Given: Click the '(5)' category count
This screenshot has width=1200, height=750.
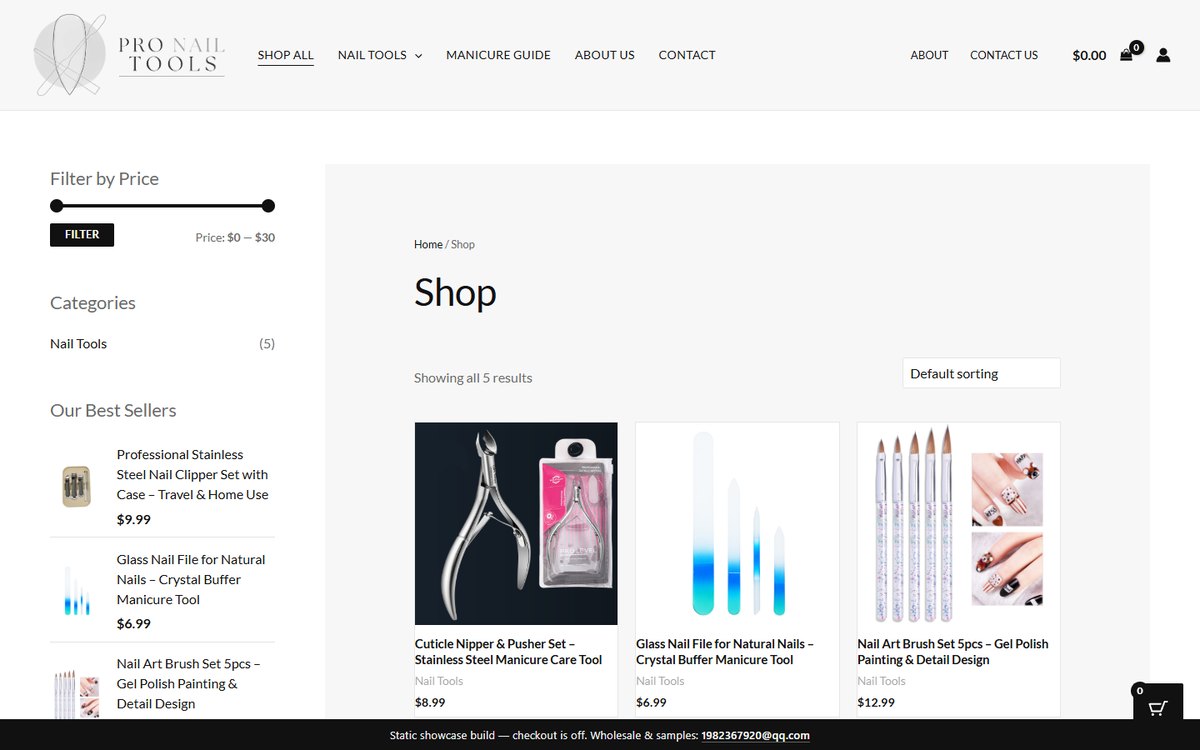Looking at the screenshot, I should (267, 343).
